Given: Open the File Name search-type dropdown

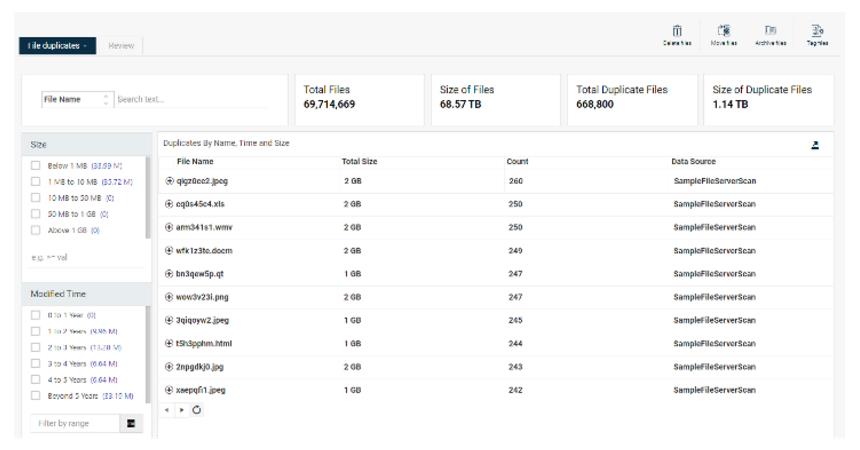Looking at the screenshot, I should [x=76, y=100].
